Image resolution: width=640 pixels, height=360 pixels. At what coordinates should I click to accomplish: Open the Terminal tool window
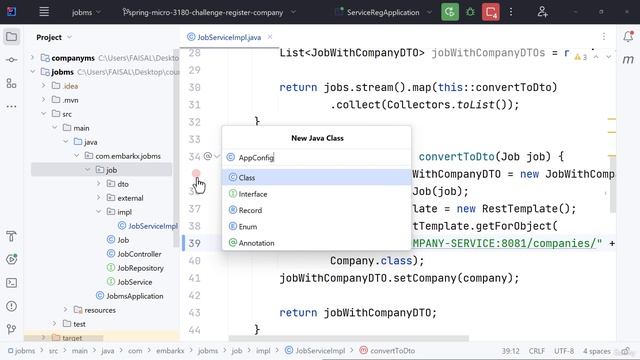(x=11, y=282)
